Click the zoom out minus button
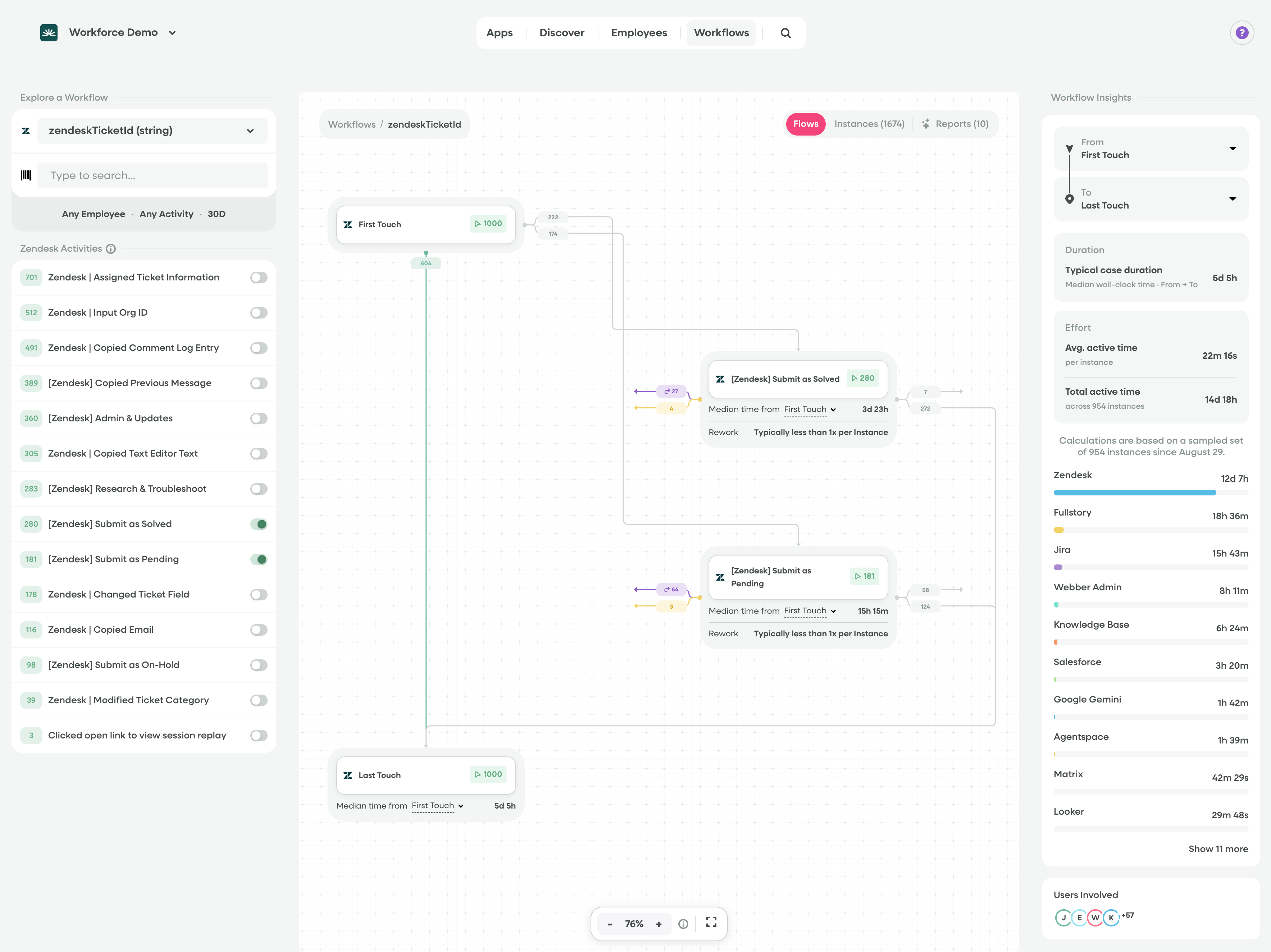 tap(610, 924)
